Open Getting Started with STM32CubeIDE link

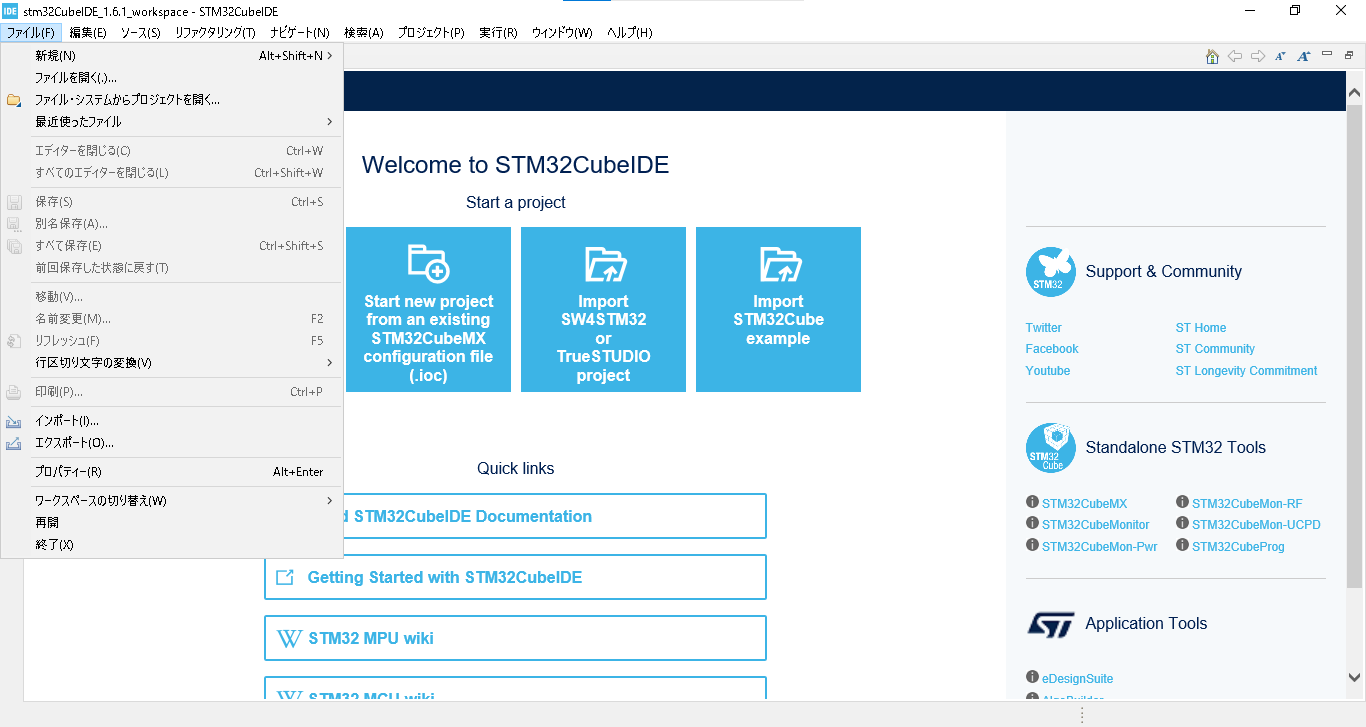515,577
